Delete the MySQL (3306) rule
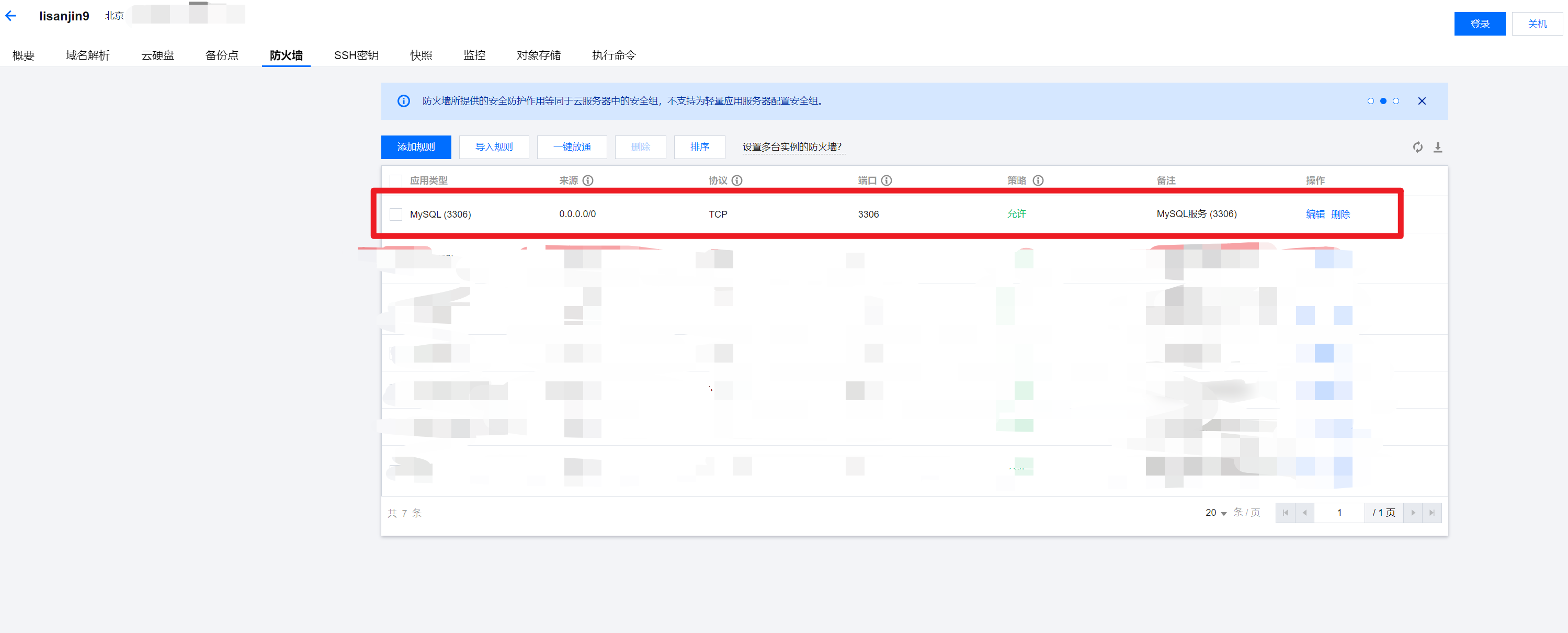 click(x=1340, y=214)
